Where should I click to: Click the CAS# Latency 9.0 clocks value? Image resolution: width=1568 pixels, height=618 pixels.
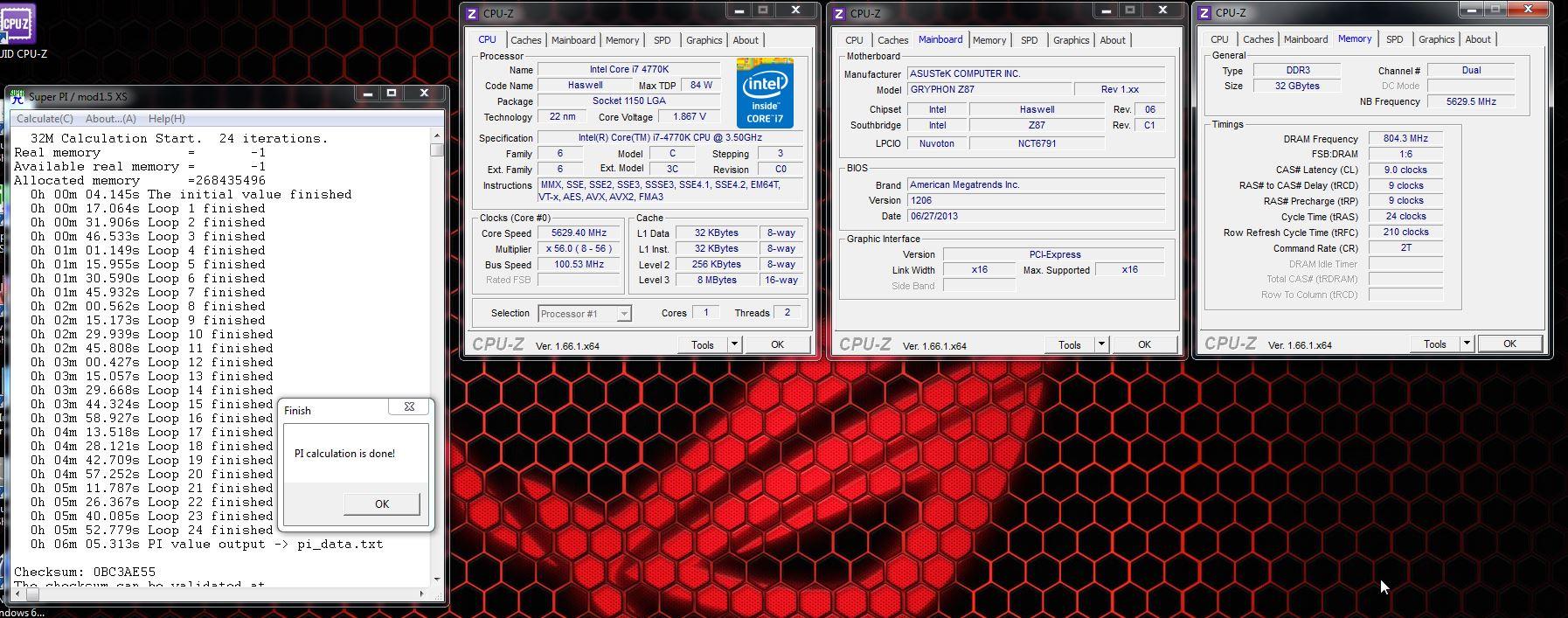[1405, 170]
